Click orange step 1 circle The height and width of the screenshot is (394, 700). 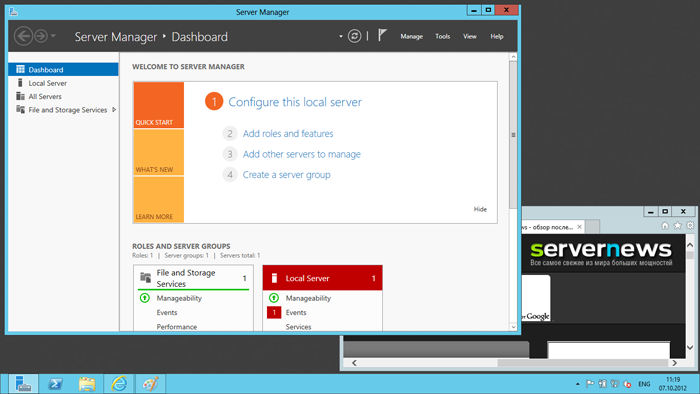pyautogui.click(x=214, y=102)
